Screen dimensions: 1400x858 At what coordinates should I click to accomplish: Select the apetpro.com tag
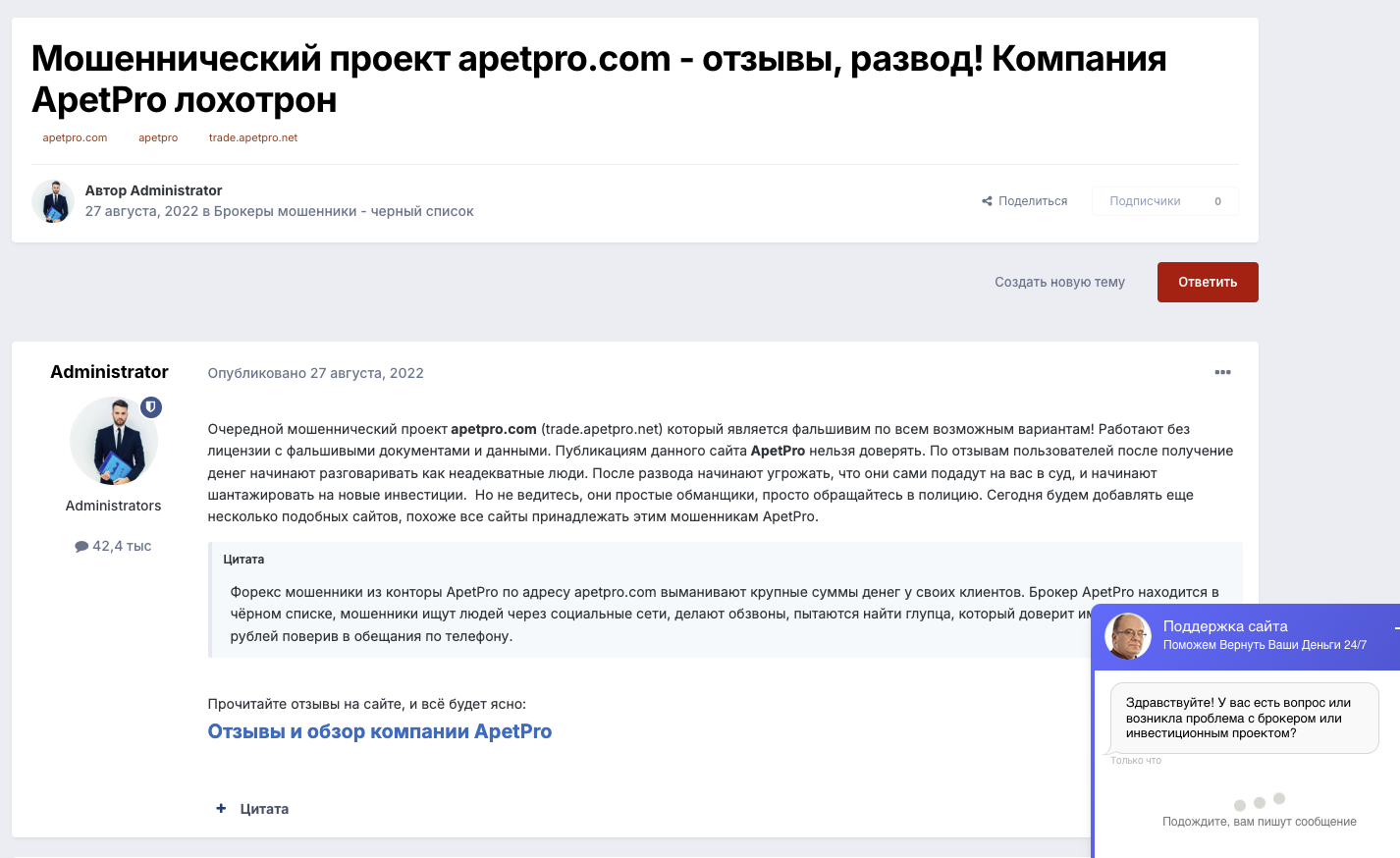pos(75,137)
